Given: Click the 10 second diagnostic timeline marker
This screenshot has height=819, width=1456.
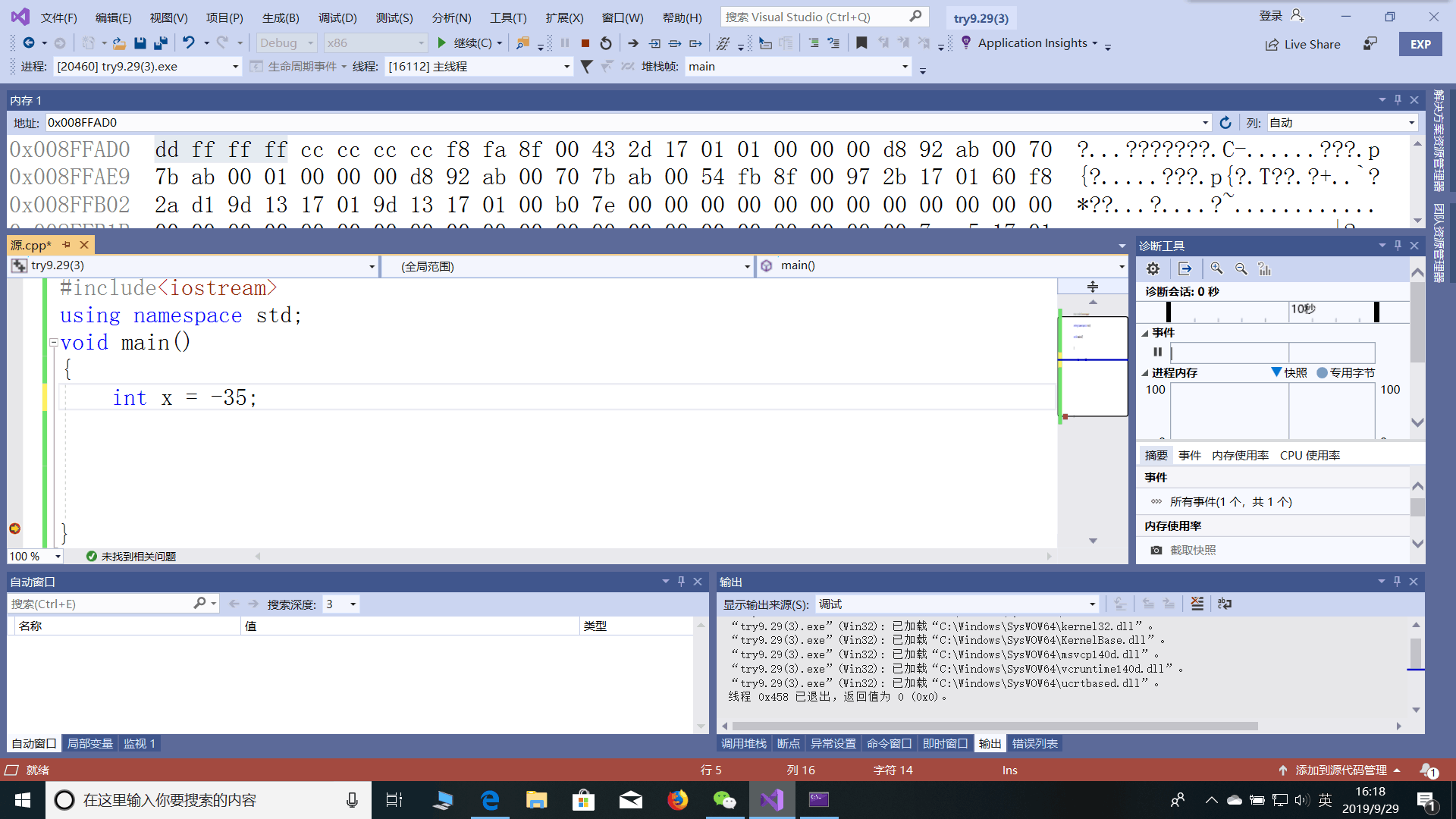Looking at the screenshot, I should 1303,309.
